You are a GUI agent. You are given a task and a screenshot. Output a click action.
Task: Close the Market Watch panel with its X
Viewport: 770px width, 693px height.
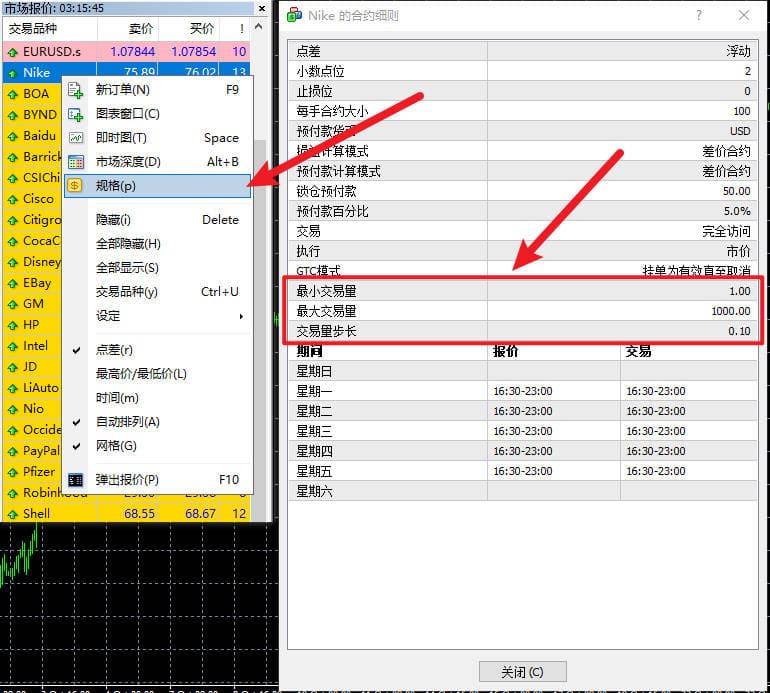[x=262, y=8]
